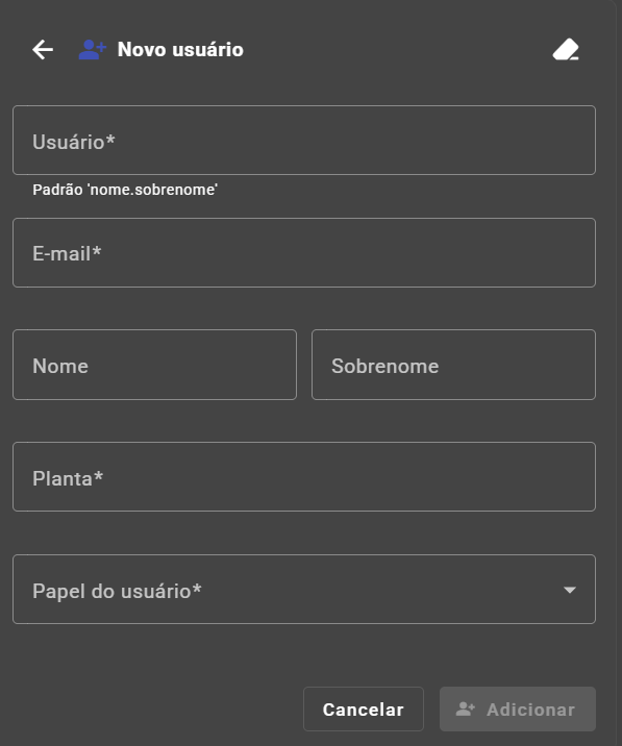Focus the Planta input field
The image size is (622, 746).
(x=304, y=477)
